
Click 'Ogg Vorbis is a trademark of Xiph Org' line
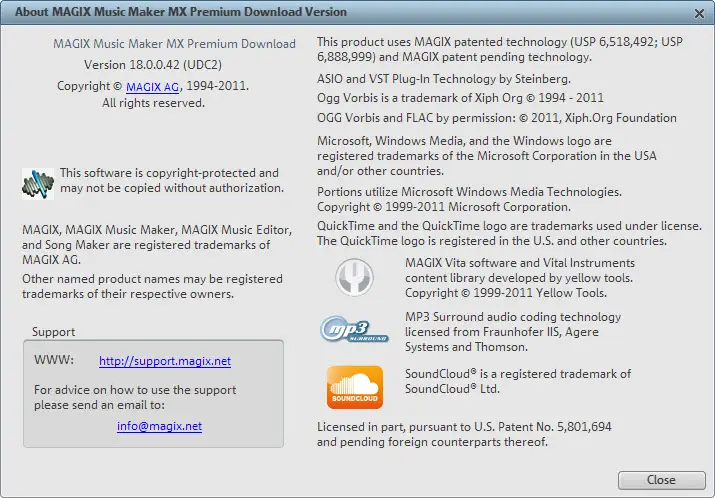click(460, 98)
